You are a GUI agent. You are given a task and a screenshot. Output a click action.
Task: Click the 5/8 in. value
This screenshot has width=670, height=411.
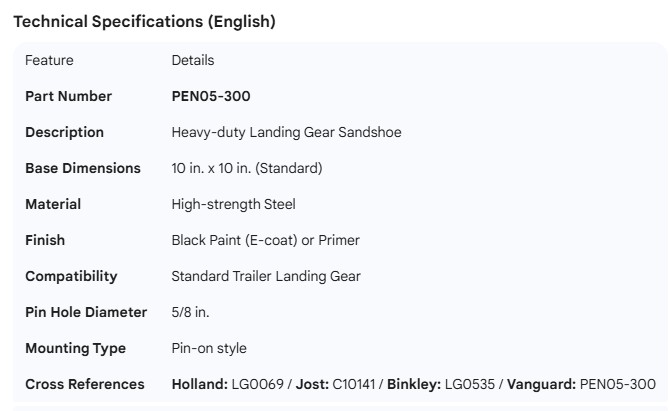click(x=190, y=312)
